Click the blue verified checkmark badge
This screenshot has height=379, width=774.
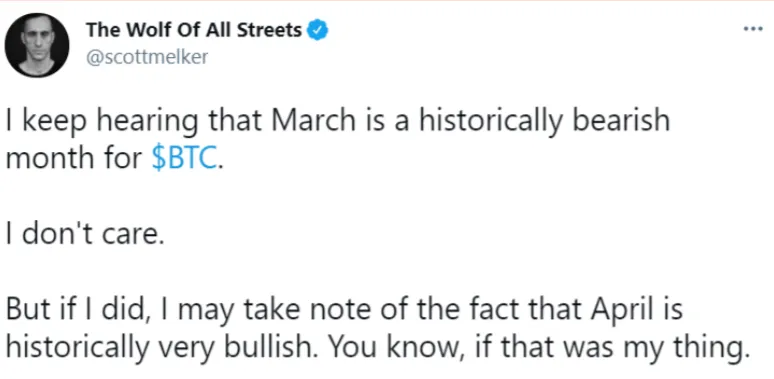pos(318,30)
